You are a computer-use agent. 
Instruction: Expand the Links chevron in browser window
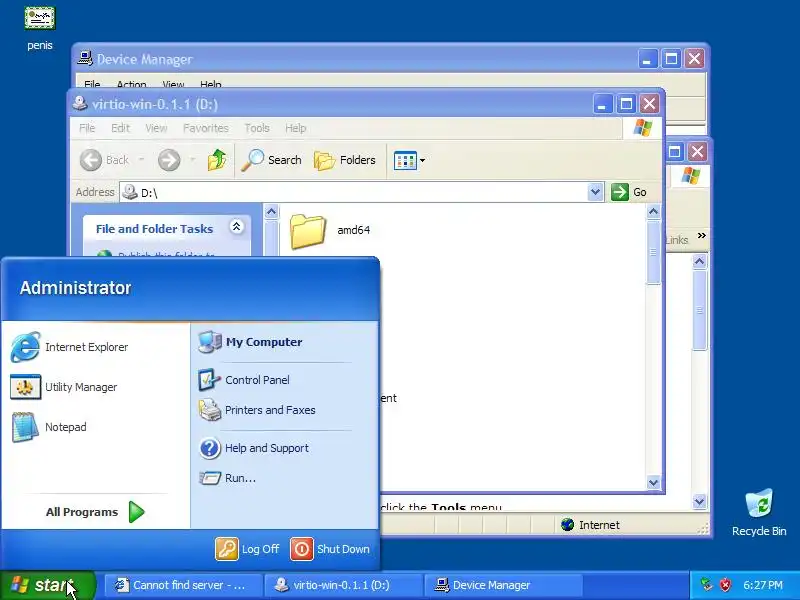coord(702,235)
